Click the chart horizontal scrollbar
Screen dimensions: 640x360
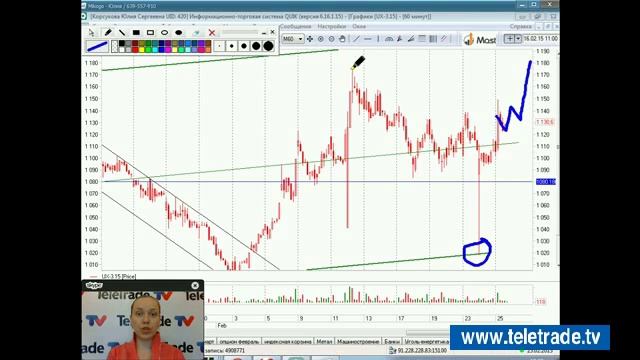point(429,333)
